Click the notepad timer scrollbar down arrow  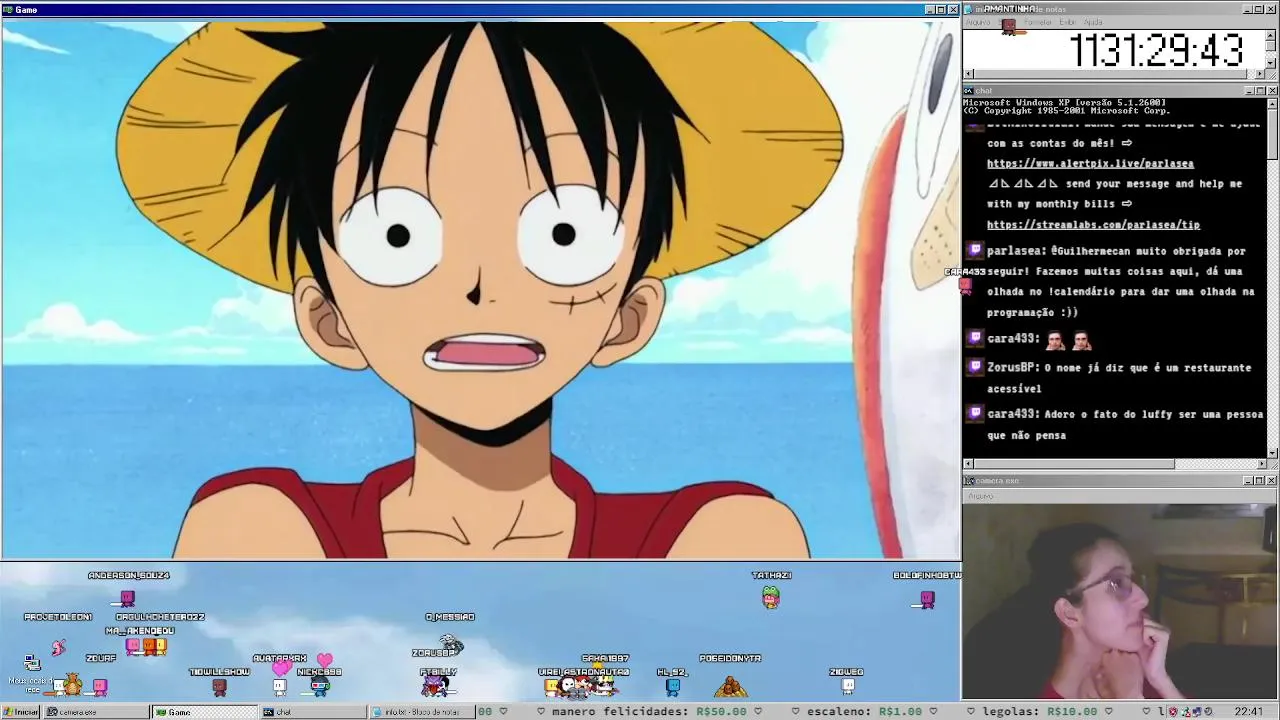coord(1272,62)
